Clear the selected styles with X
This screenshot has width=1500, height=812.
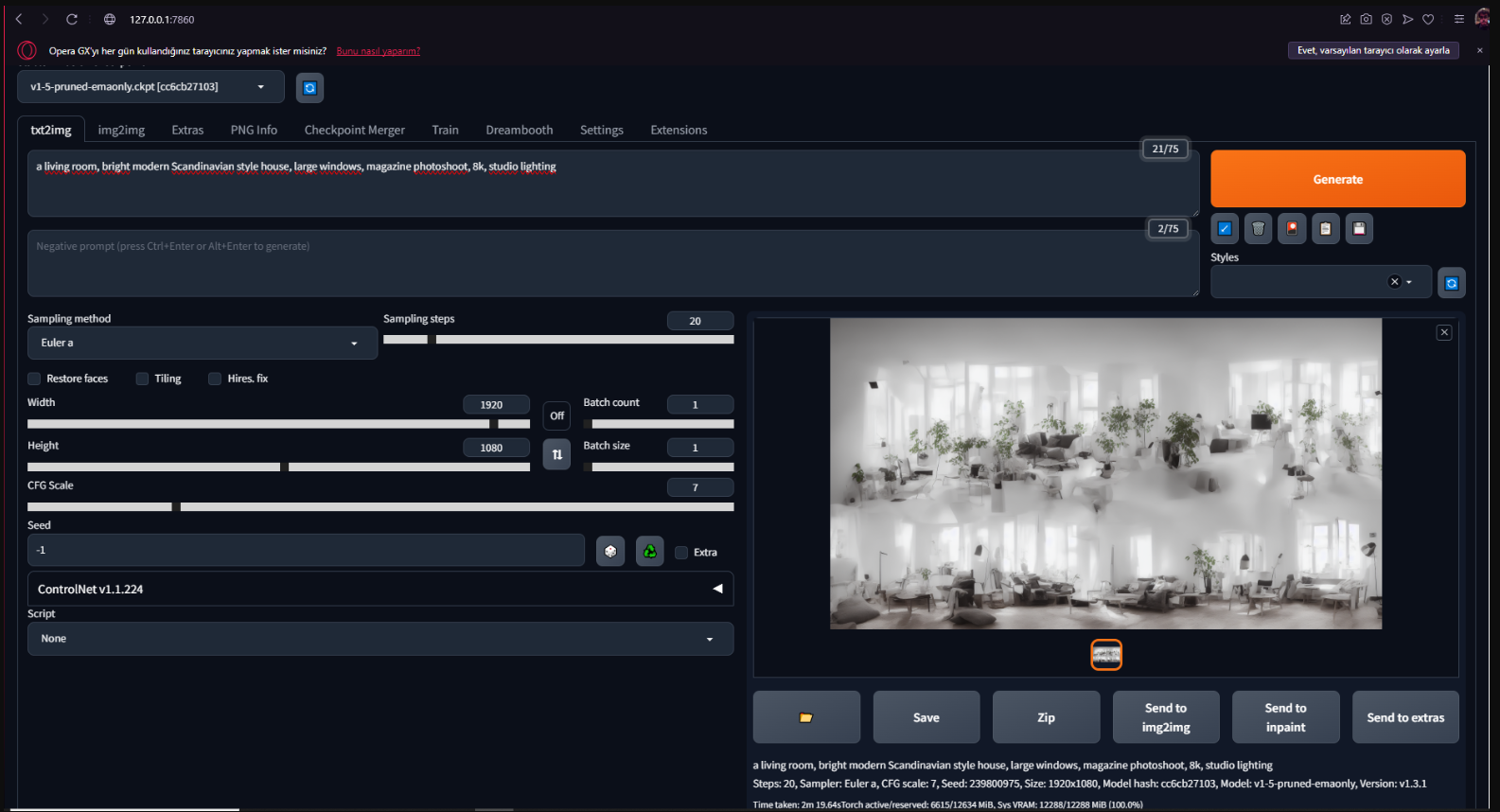pos(1394,282)
